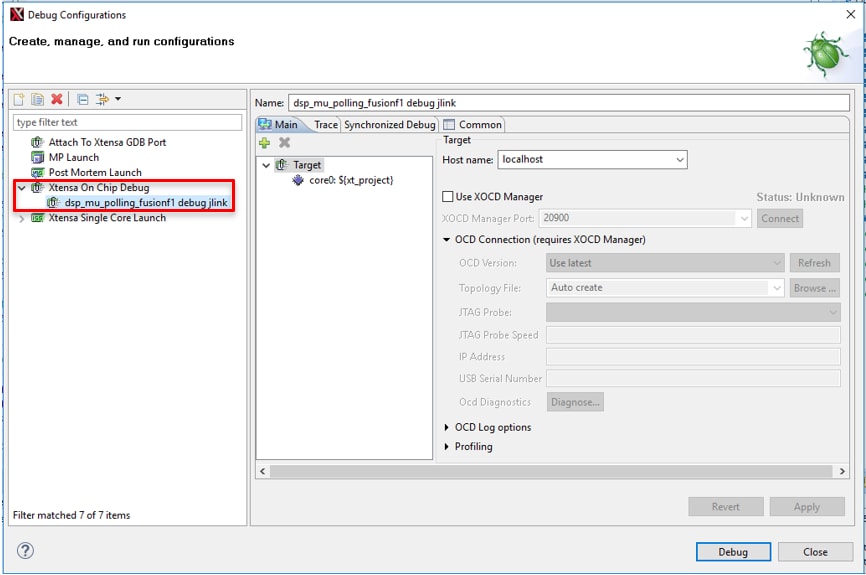This screenshot has width=866, height=575.
Task: Collapse the Xtensa On Chip Debug node
Action: click(x=22, y=188)
